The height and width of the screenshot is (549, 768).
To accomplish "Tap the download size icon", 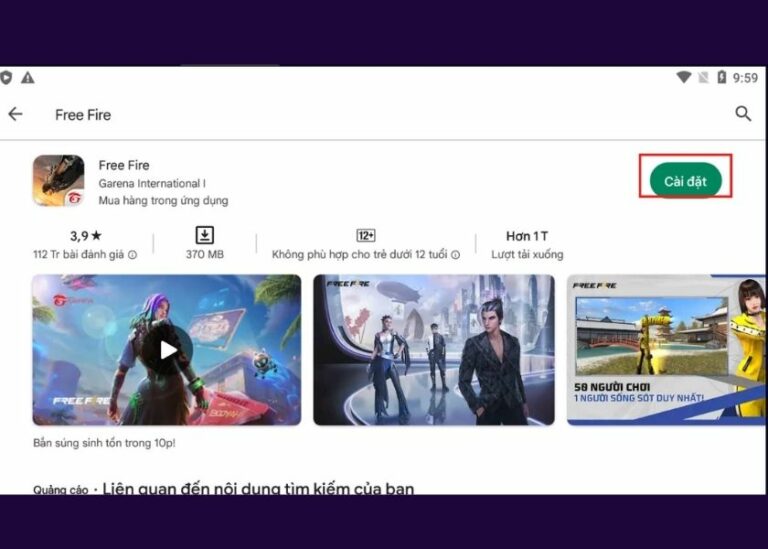I will [x=205, y=236].
